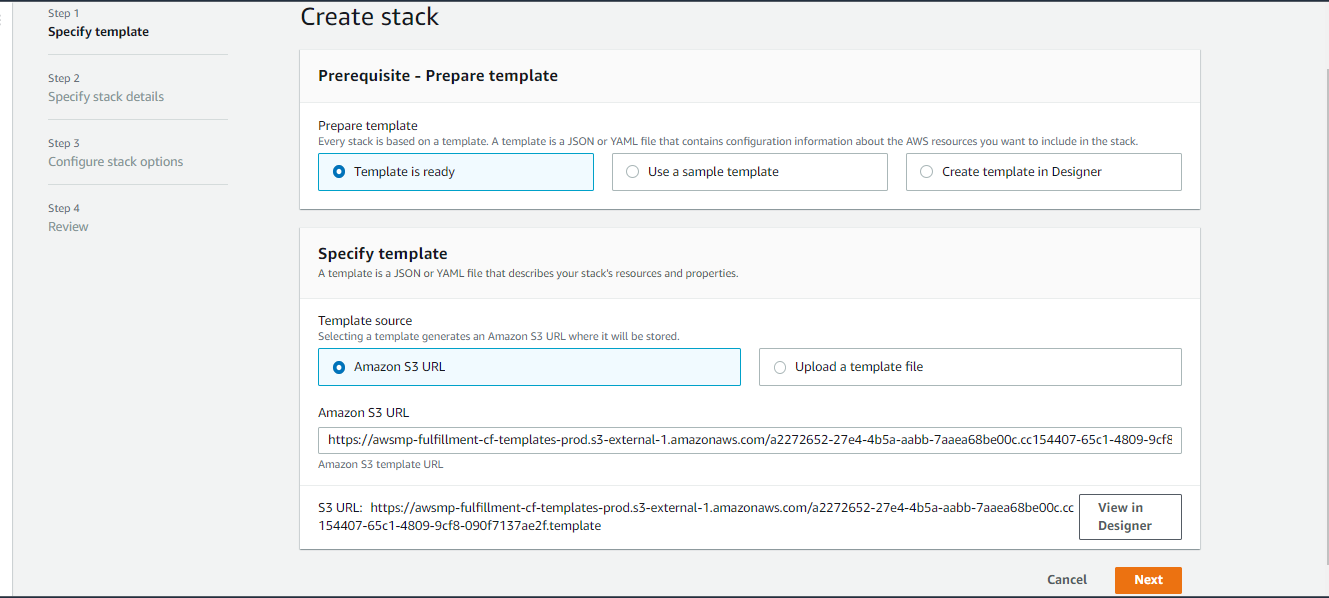Viewport: 1329px width, 598px height.
Task: Go to Step 1 Specify template
Action: pos(98,32)
